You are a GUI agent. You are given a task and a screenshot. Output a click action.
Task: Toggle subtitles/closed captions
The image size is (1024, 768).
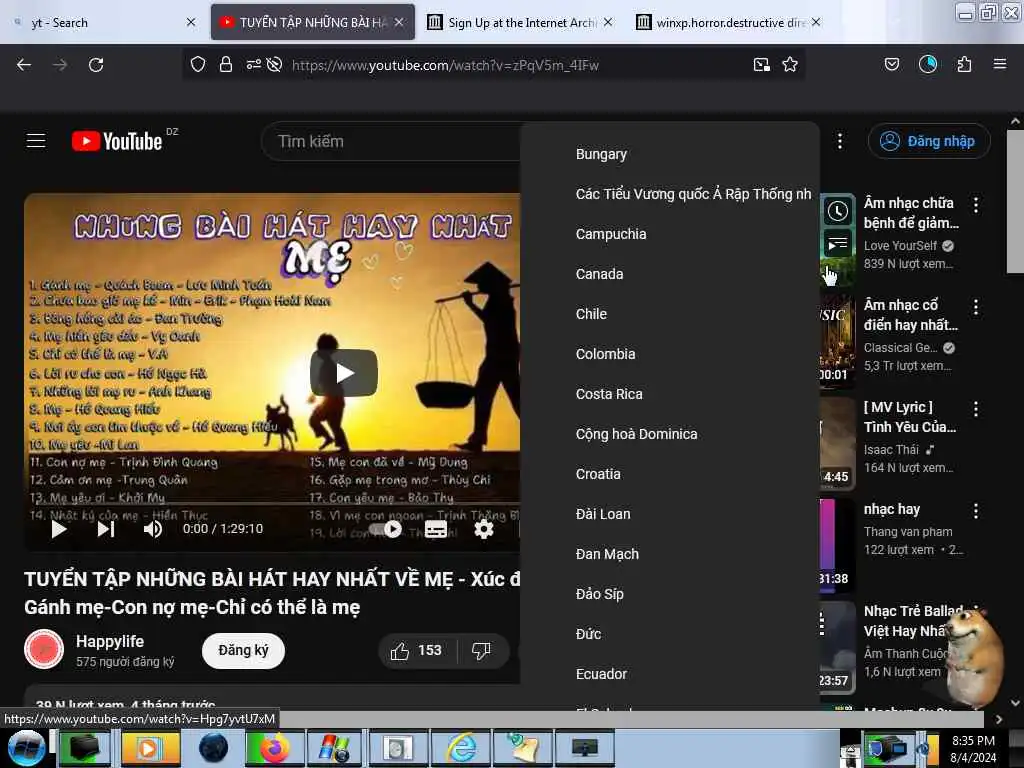pos(436,529)
